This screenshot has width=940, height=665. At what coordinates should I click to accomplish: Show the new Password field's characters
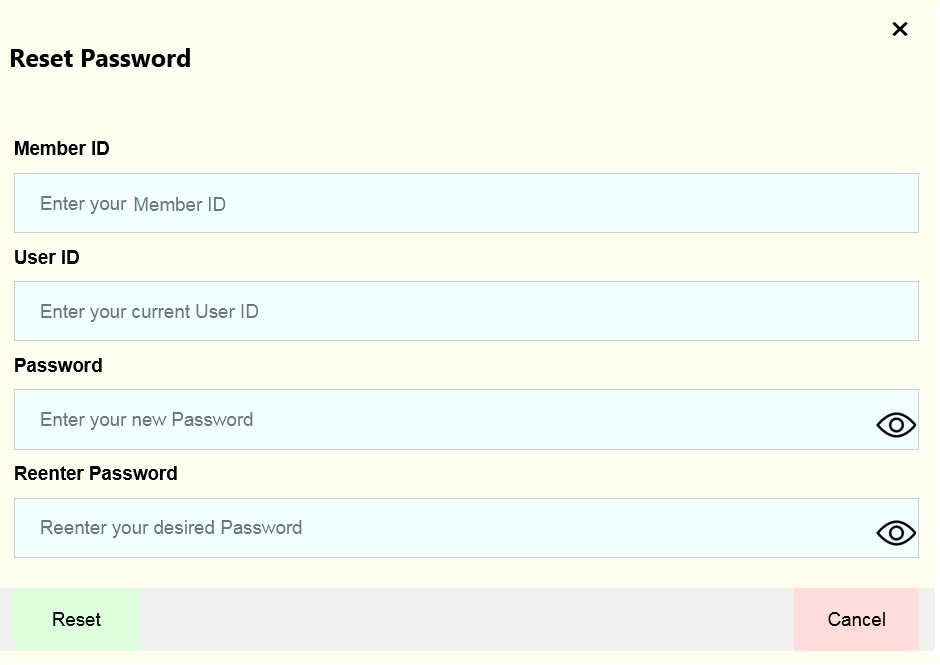tap(896, 425)
